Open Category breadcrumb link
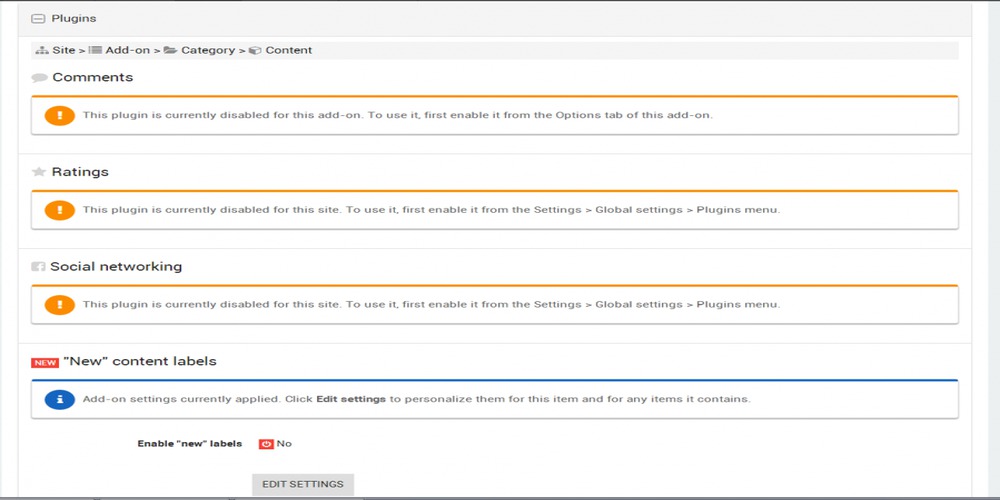 (207, 50)
